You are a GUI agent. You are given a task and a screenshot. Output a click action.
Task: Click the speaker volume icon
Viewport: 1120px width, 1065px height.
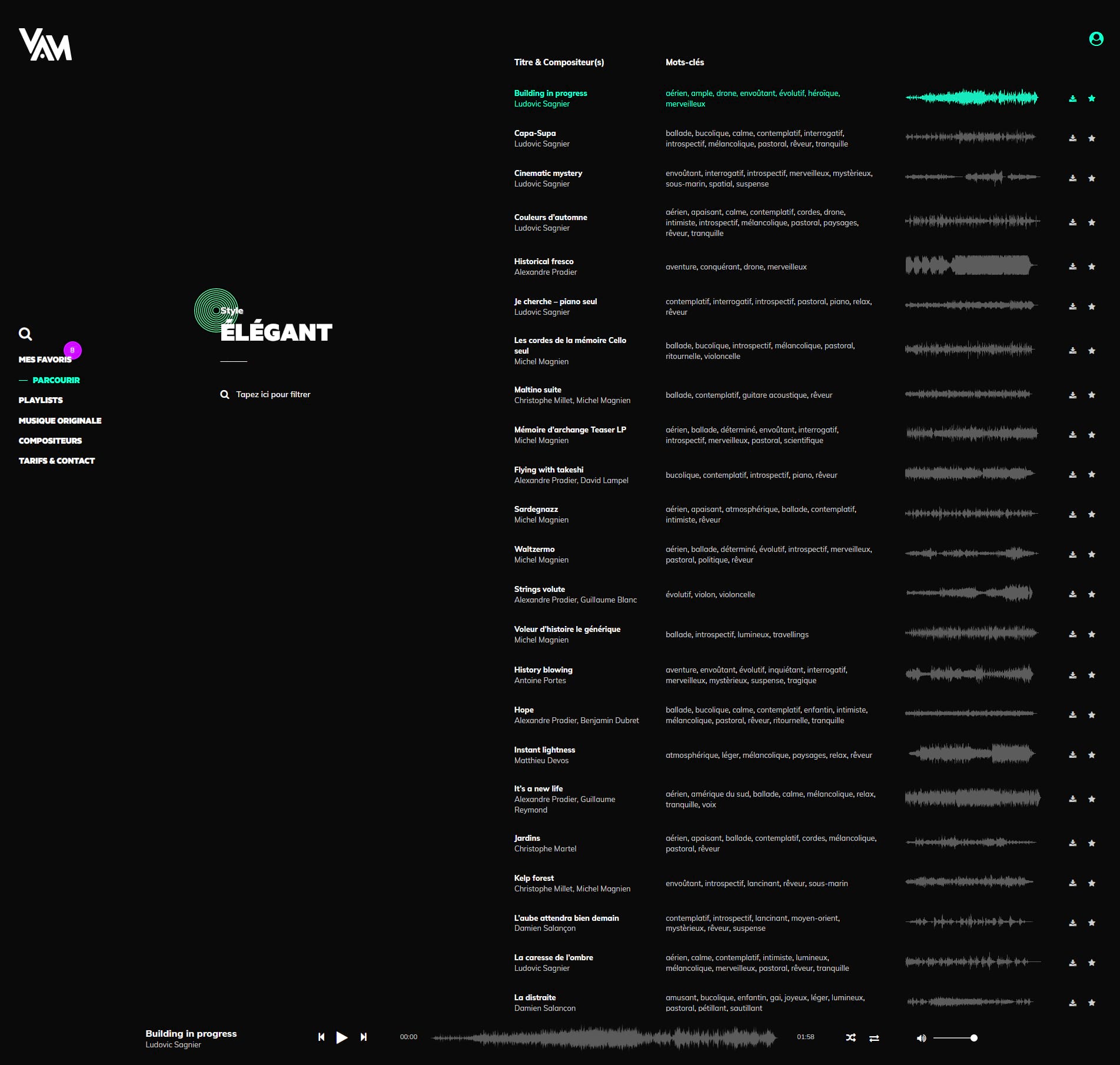[921, 1038]
